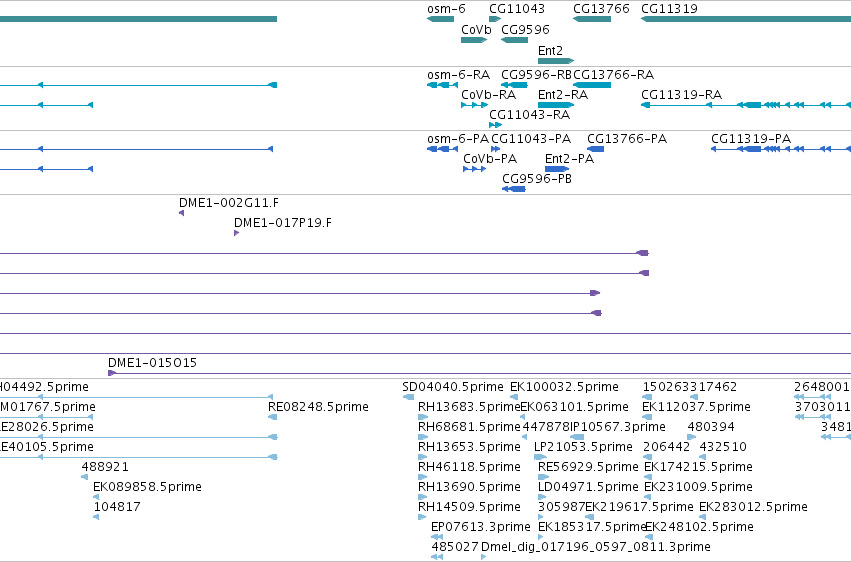Click the 485027 feature label
This screenshot has width=851, height=562.
[x=455, y=546]
